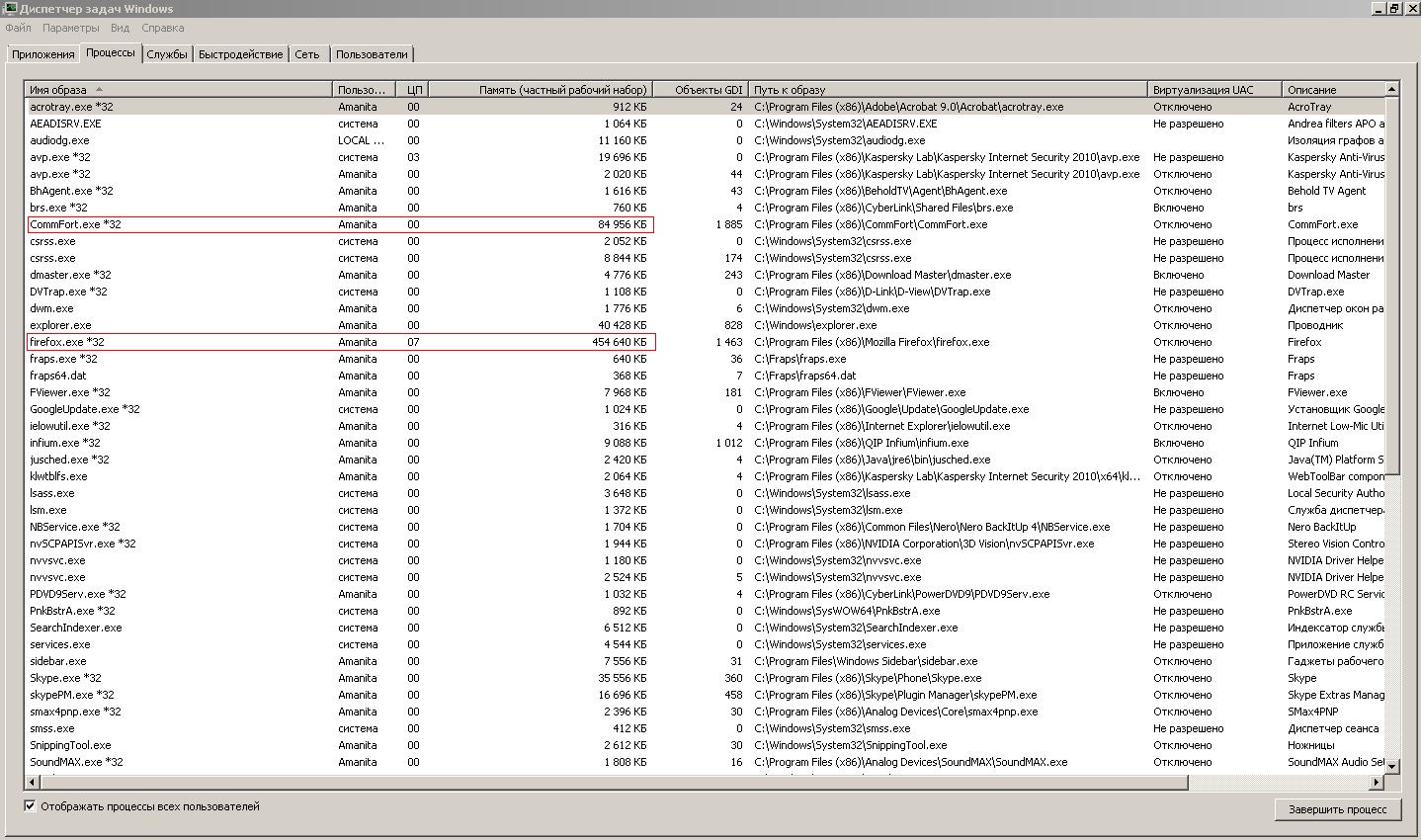
Task: Select the PDVD9Serv.exe *32 process
Action: click(706, 594)
